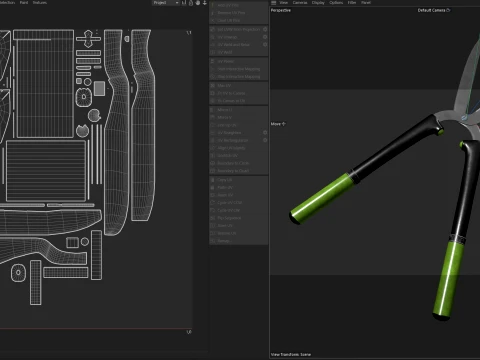Click the UV Rectangularize icon
Image resolution: width=480 pixels, height=360 pixels.
pos(212,140)
